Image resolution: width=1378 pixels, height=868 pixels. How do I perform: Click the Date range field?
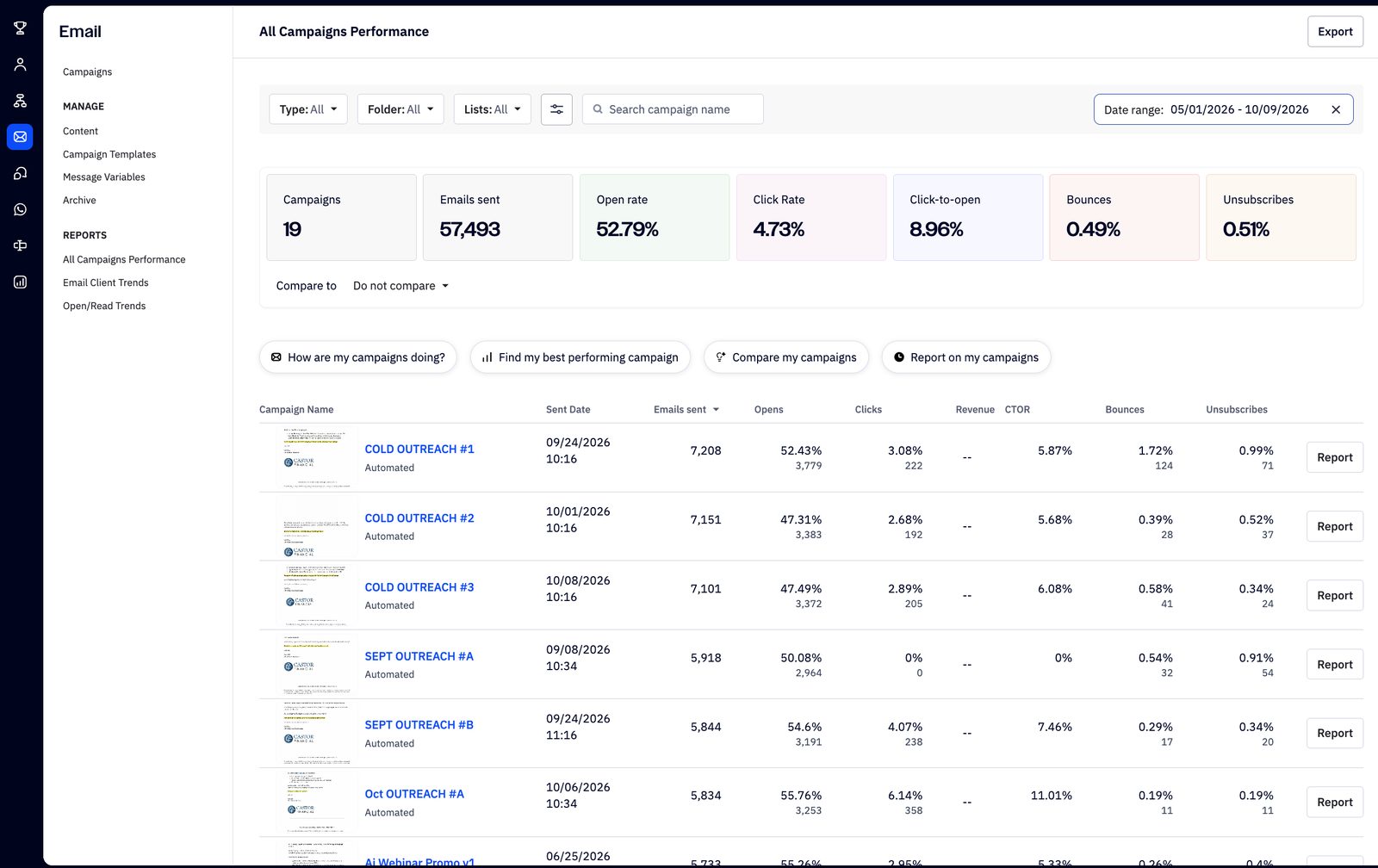pos(1223,109)
